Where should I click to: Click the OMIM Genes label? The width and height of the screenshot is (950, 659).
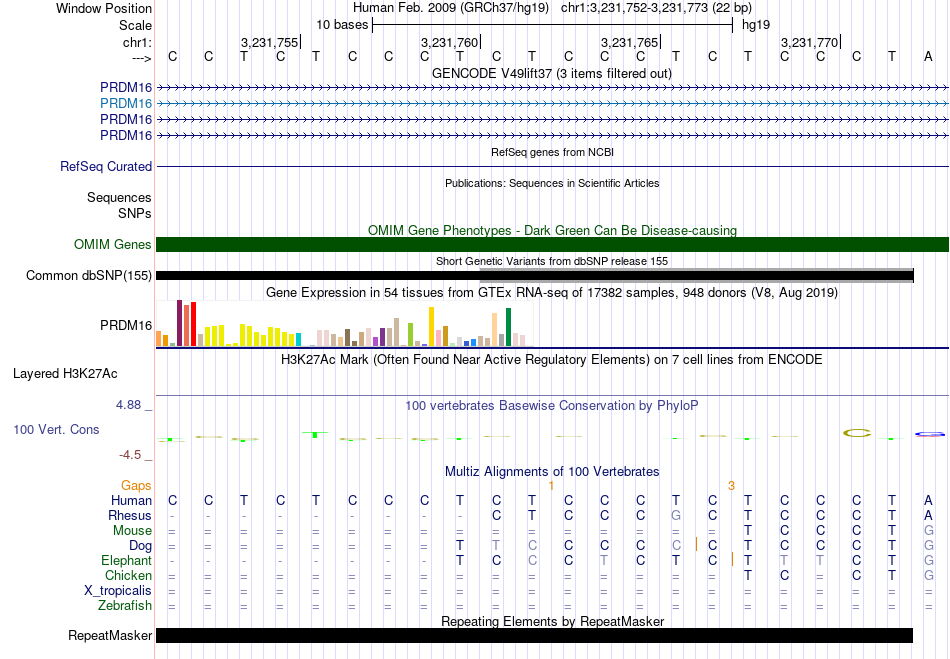[113, 244]
